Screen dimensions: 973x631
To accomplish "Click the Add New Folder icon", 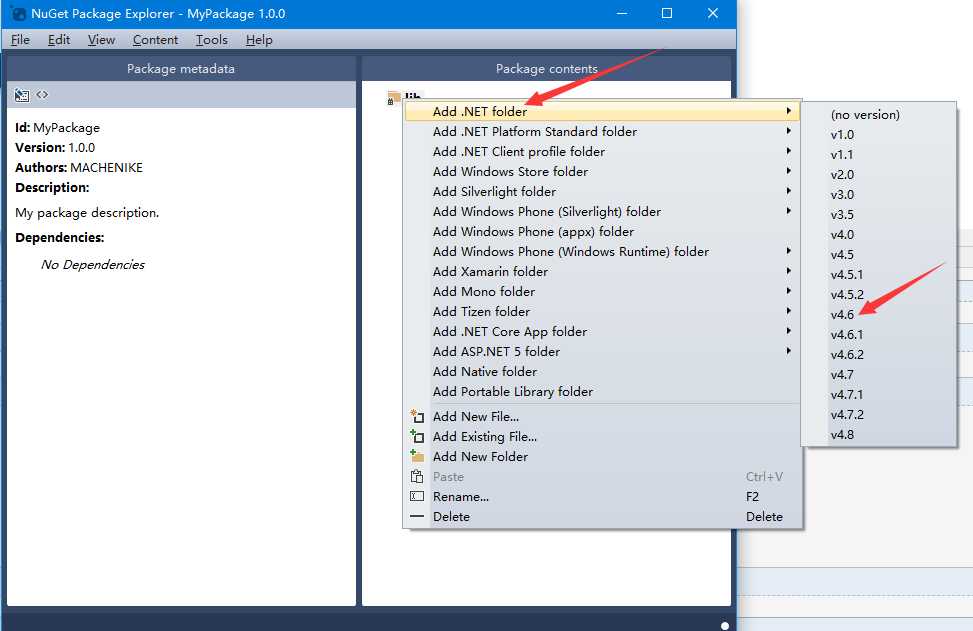I will 417,456.
